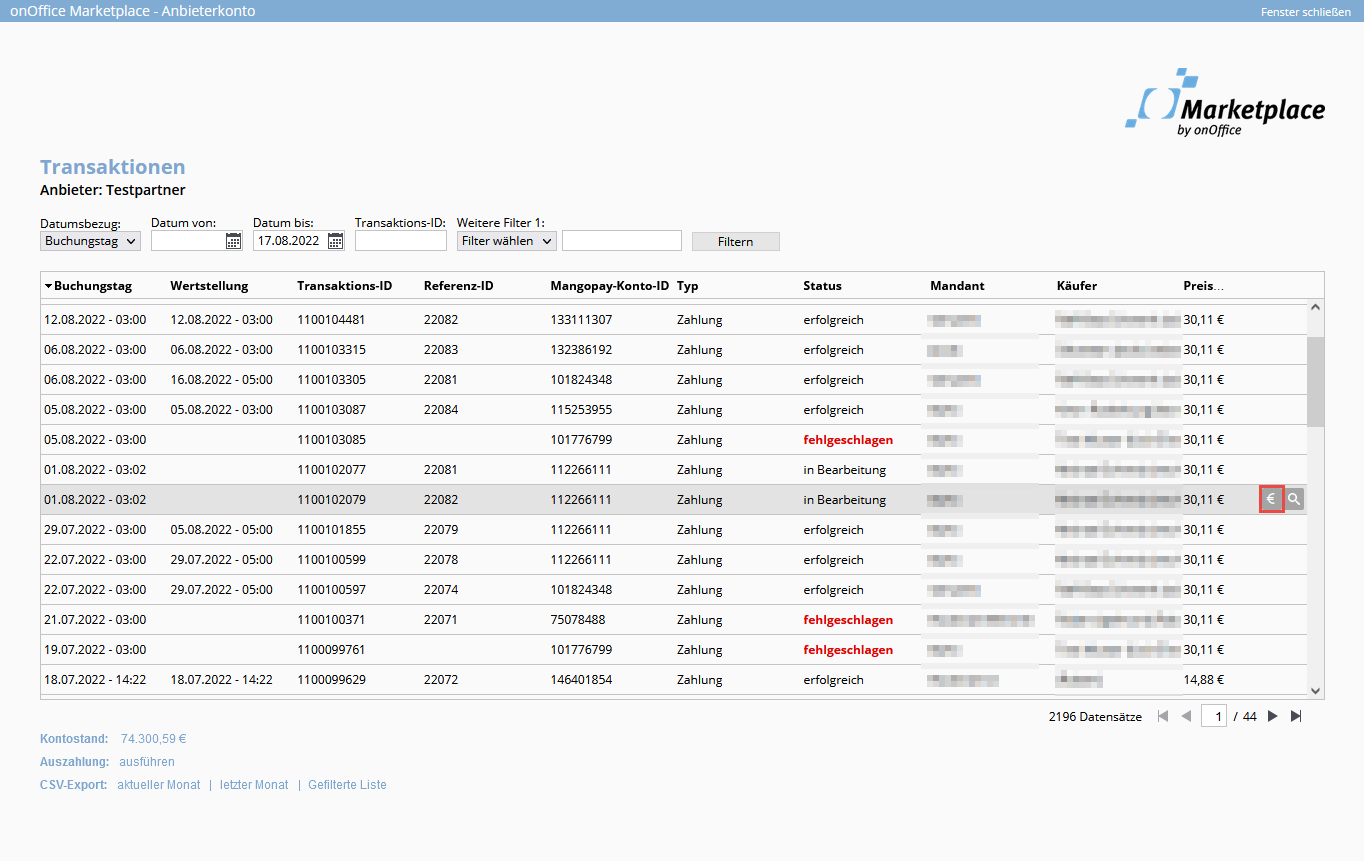Image resolution: width=1364 pixels, height=861 pixels.
Task: Select transaction ID 1100100599
Action: point(331,560)
